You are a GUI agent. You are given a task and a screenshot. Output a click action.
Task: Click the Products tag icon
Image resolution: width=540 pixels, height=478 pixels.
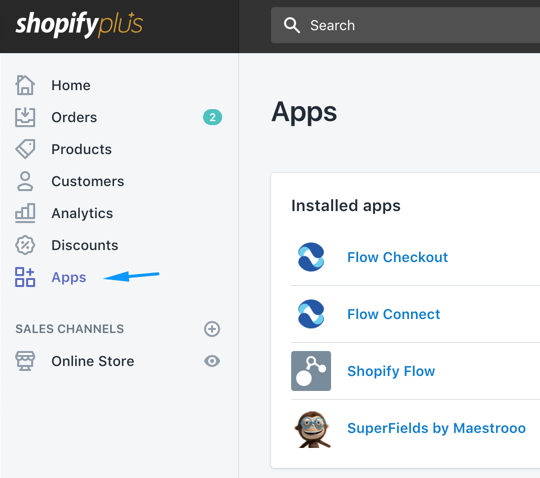[25, 149]
